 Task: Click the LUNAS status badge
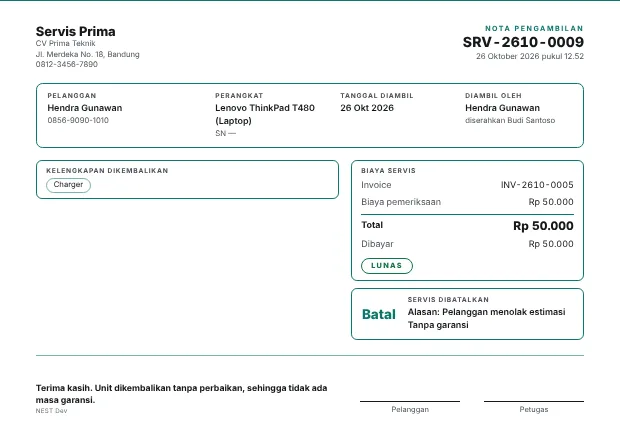click(387, 266)
